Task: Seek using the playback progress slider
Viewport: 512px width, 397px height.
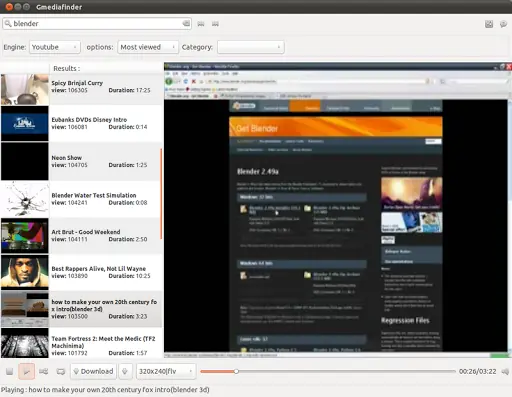Action: pyautogui.click(x=328, y=371)
